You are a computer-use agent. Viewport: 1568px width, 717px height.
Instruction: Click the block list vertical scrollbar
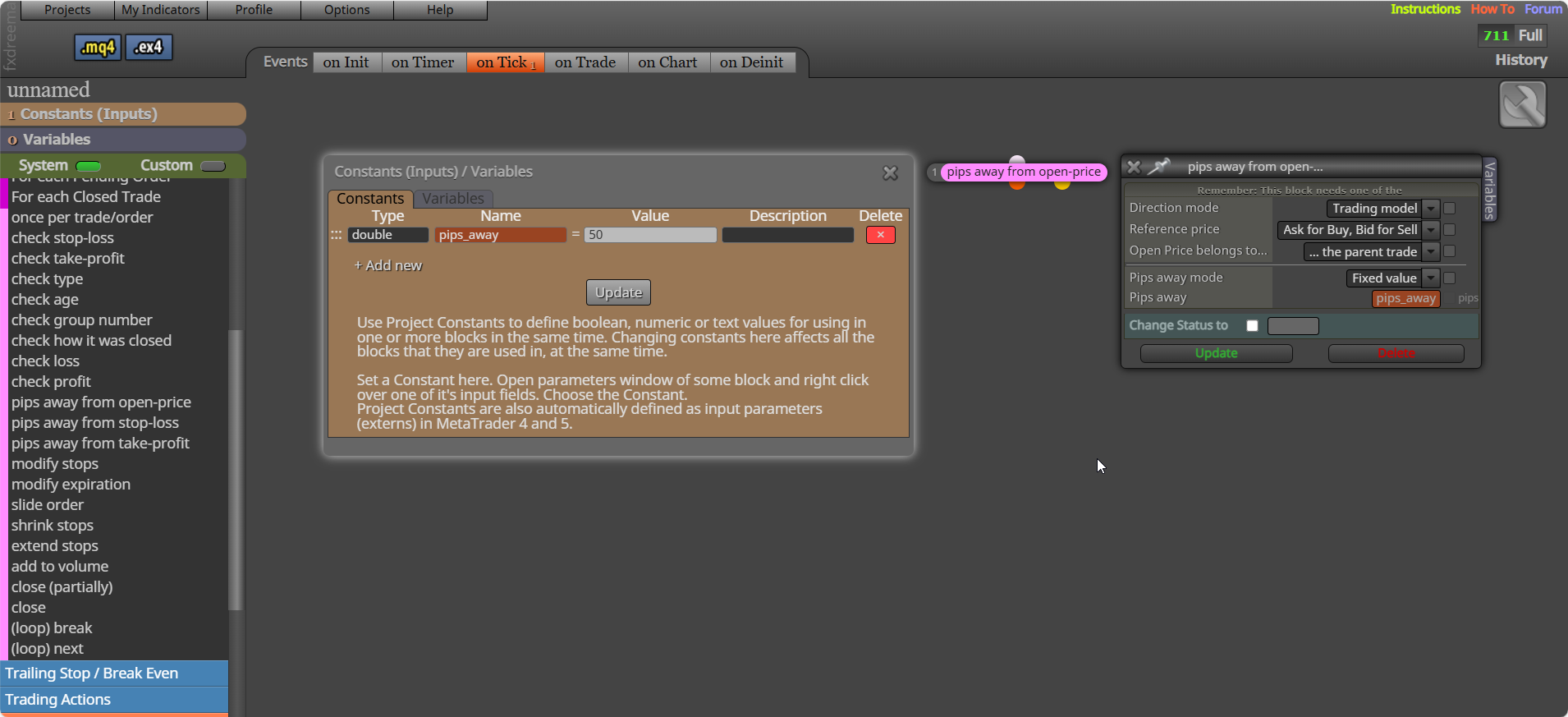click(x=236, y=470)
